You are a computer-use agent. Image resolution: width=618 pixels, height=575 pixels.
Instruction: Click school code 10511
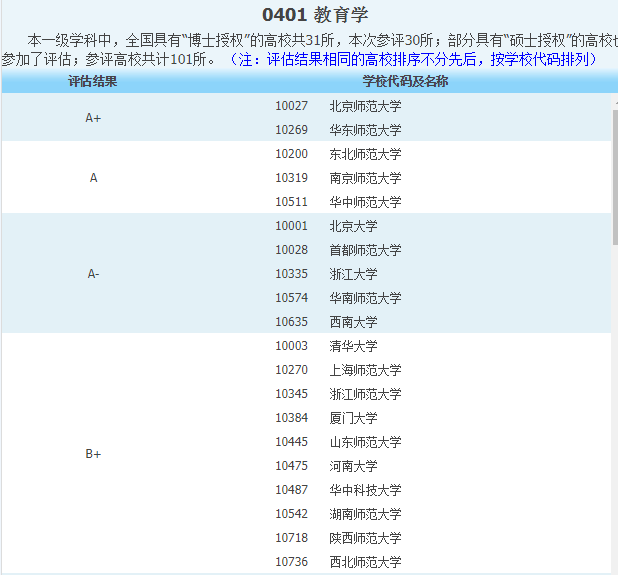pyautogui.click(x=291, y=202)
